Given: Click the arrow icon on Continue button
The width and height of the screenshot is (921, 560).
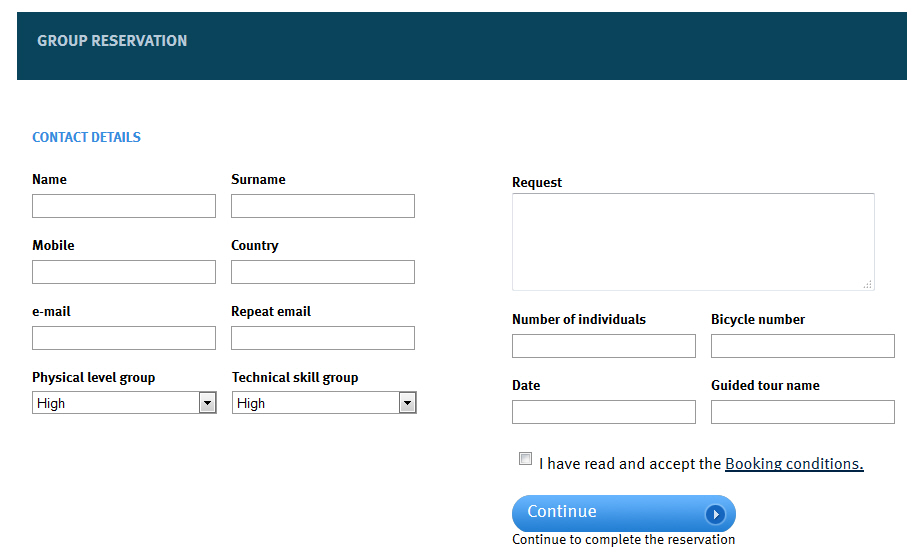Looking at the screenshot, I should pos(715,514).
